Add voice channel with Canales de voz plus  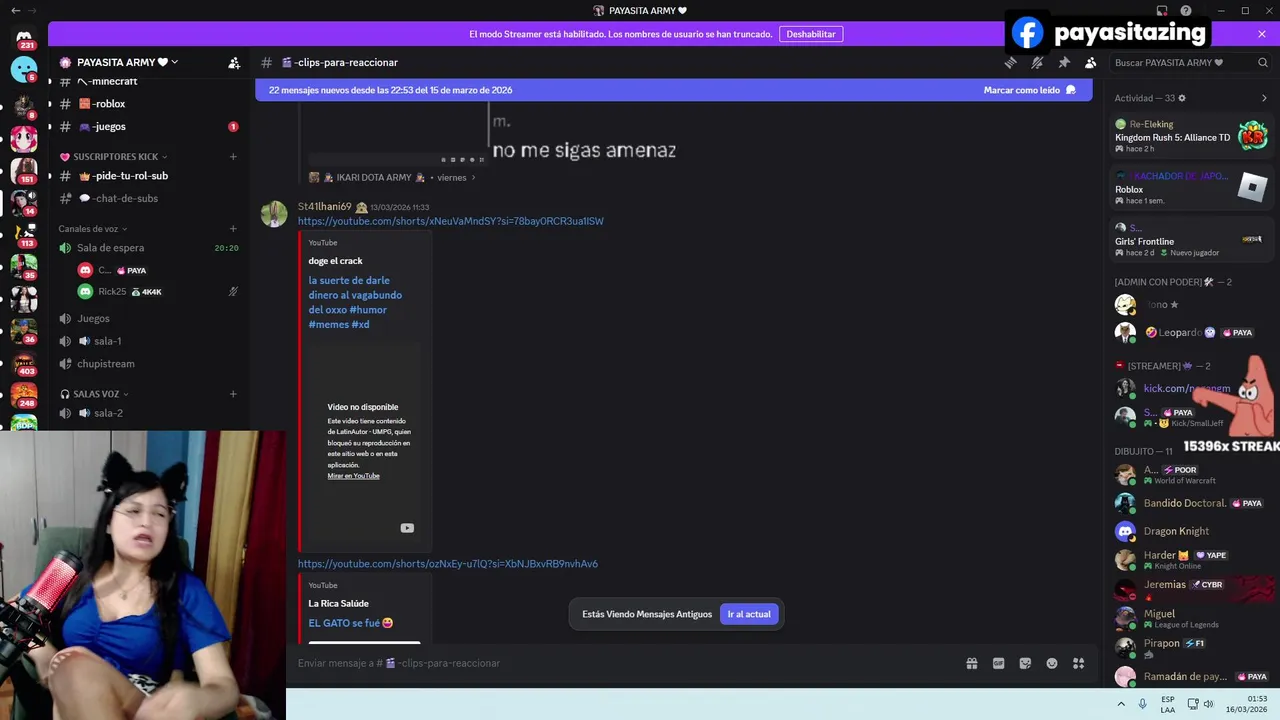(233, 229)
